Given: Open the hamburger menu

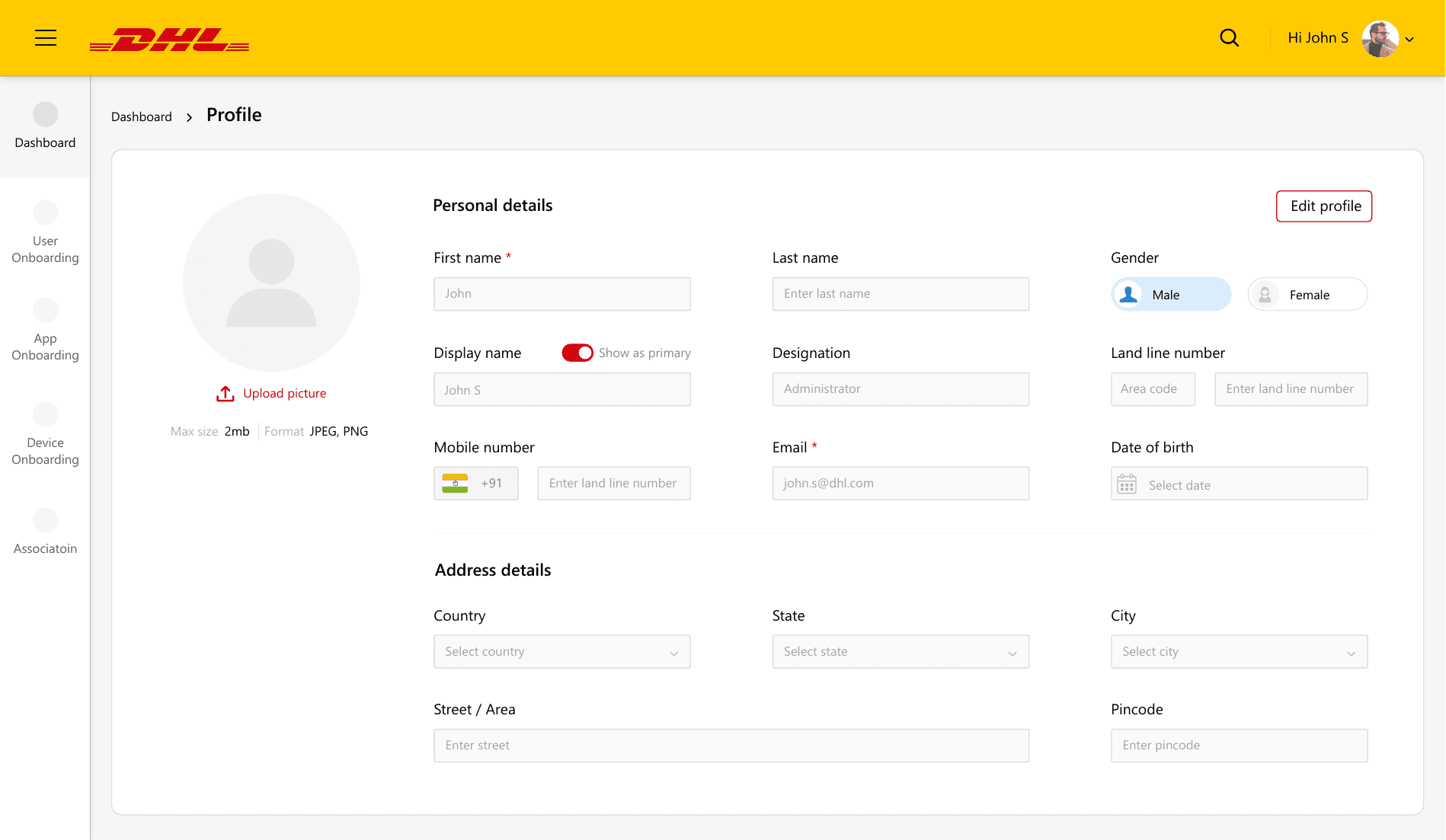Looking at the screenshot, I should (x=46, y=38).
